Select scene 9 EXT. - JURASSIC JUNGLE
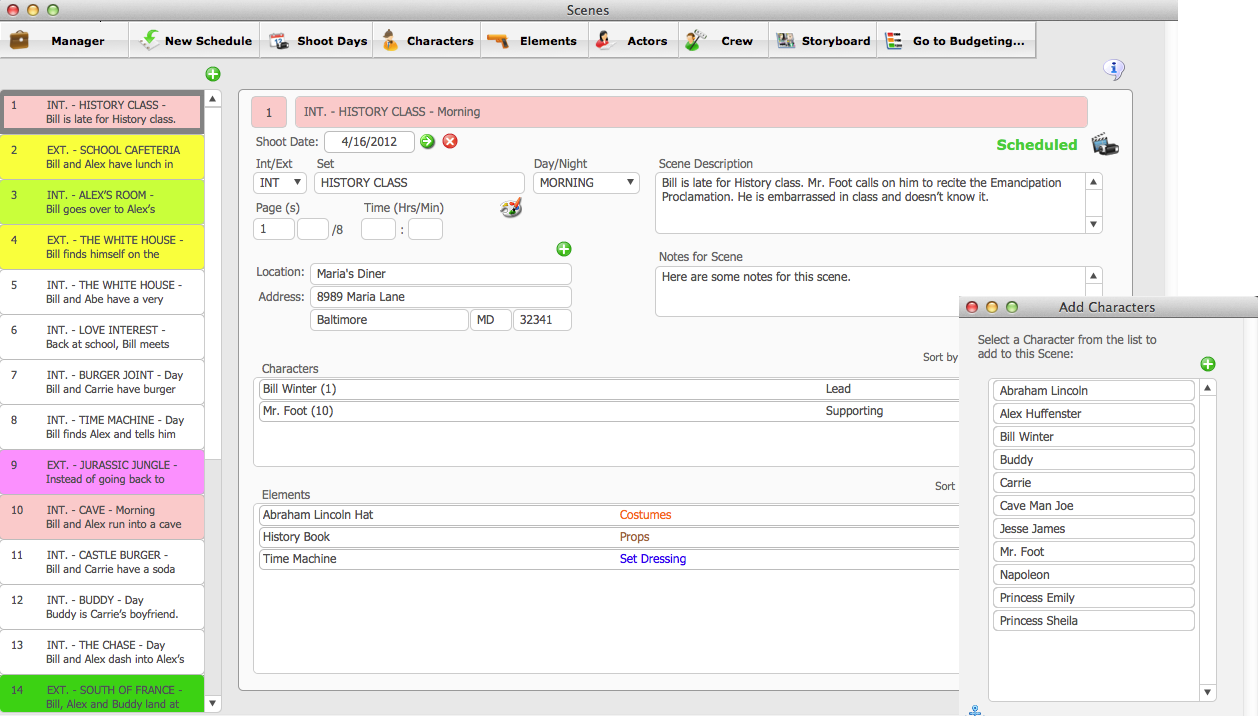1259x716 pixels. (x=102, y=472)
